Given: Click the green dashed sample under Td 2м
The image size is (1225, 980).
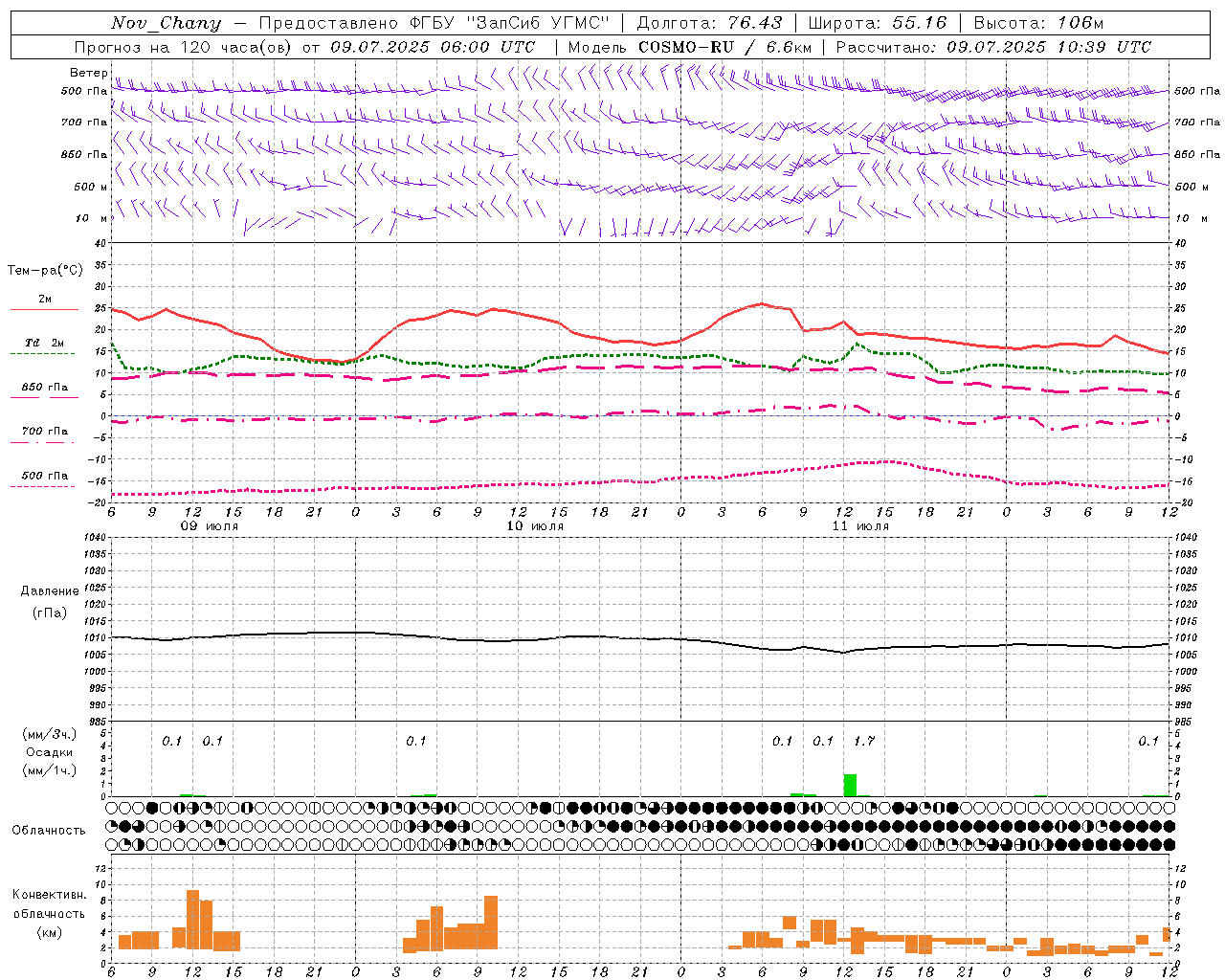Looking at the screenshot, I should (43, 354).
